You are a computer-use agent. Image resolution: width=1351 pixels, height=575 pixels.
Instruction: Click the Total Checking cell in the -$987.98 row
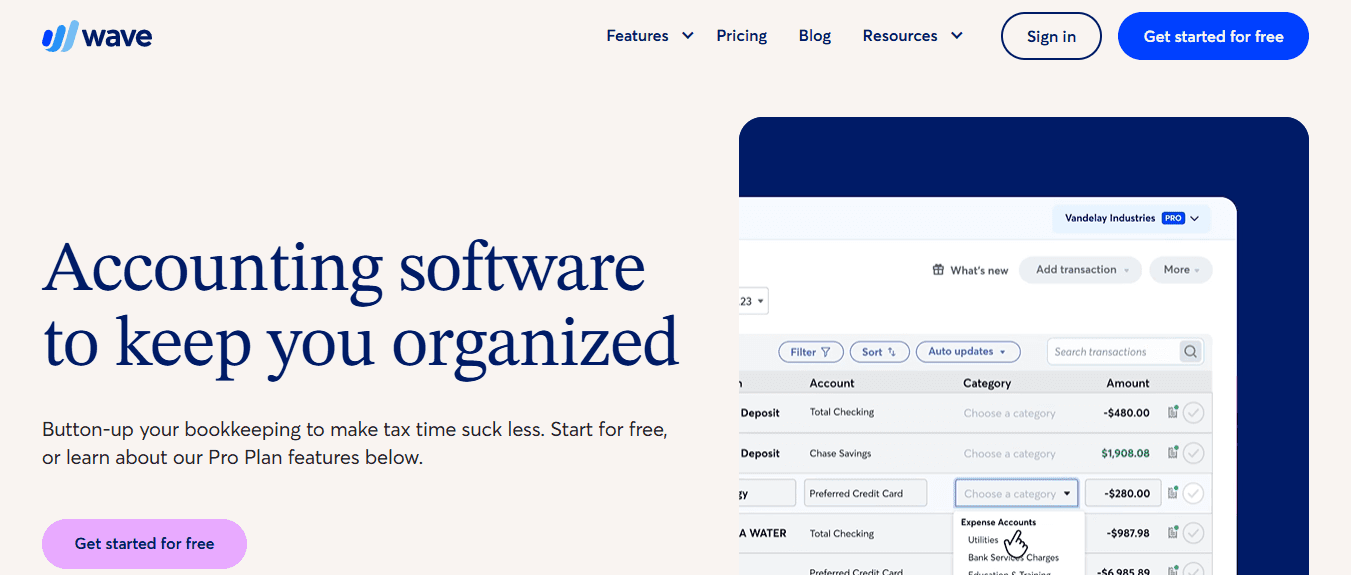coord(842,533)
